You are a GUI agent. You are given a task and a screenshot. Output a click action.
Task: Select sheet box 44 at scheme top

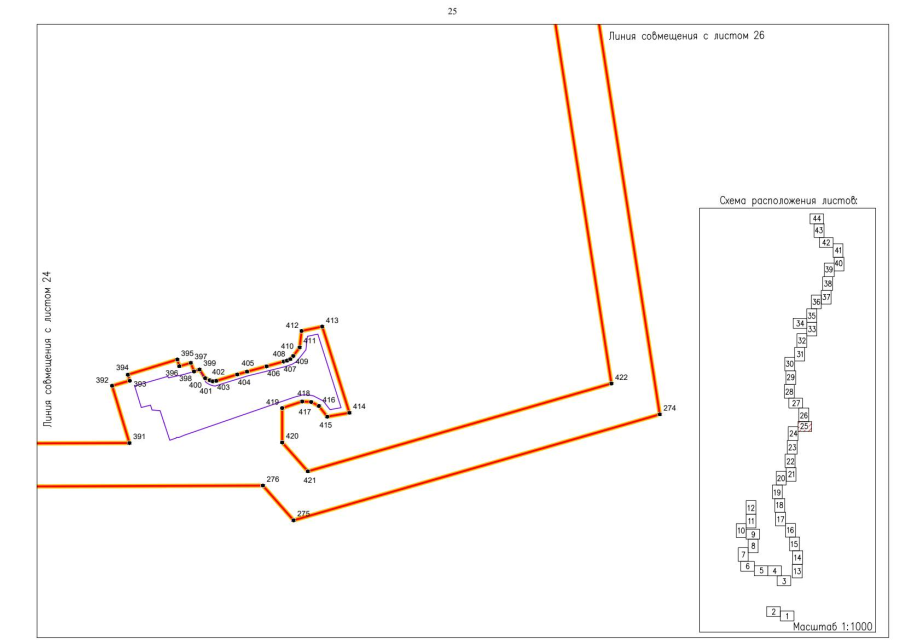click(817, 219)
